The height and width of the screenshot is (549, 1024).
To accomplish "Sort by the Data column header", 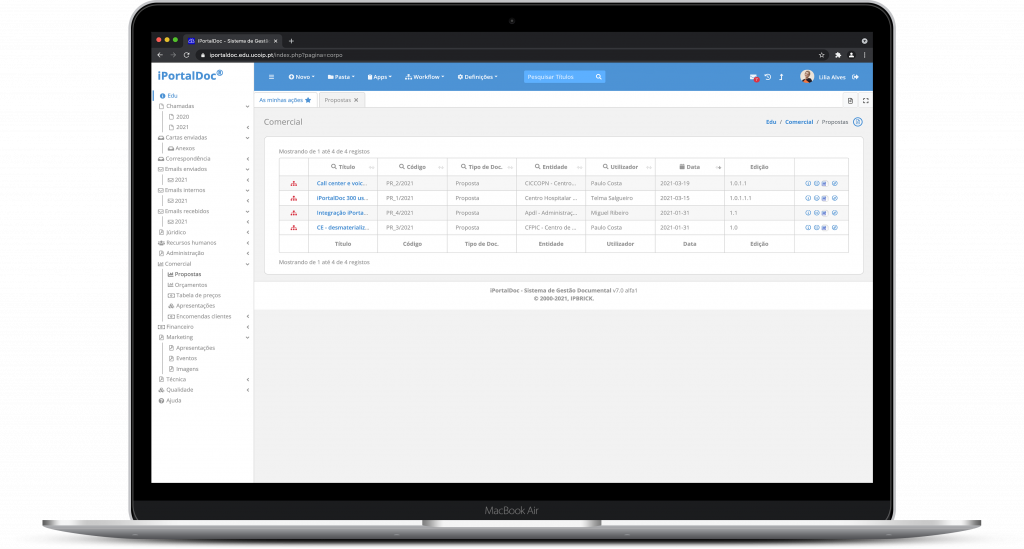I will 690,167.
